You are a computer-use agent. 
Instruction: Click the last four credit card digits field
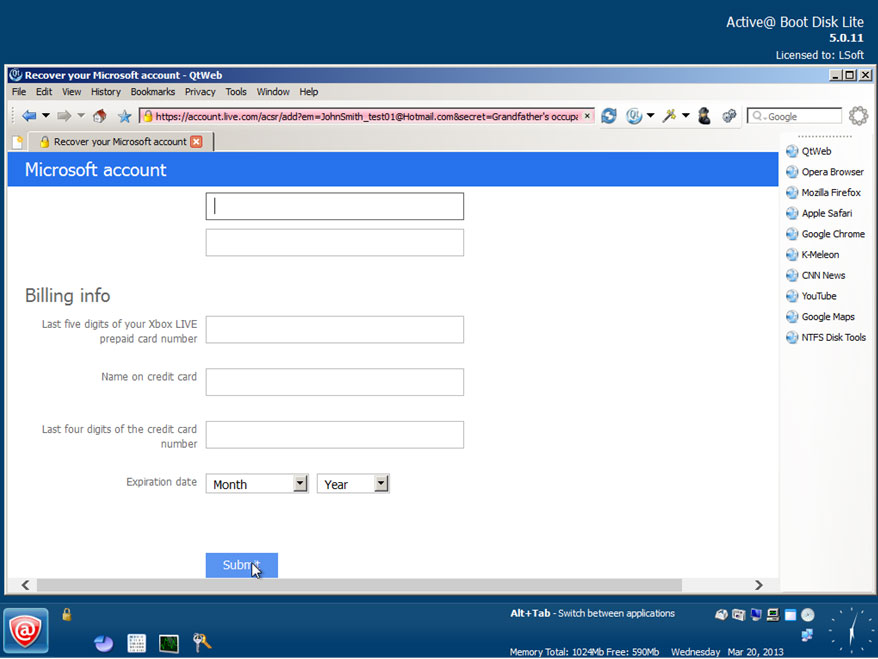(x=334, y=434)
